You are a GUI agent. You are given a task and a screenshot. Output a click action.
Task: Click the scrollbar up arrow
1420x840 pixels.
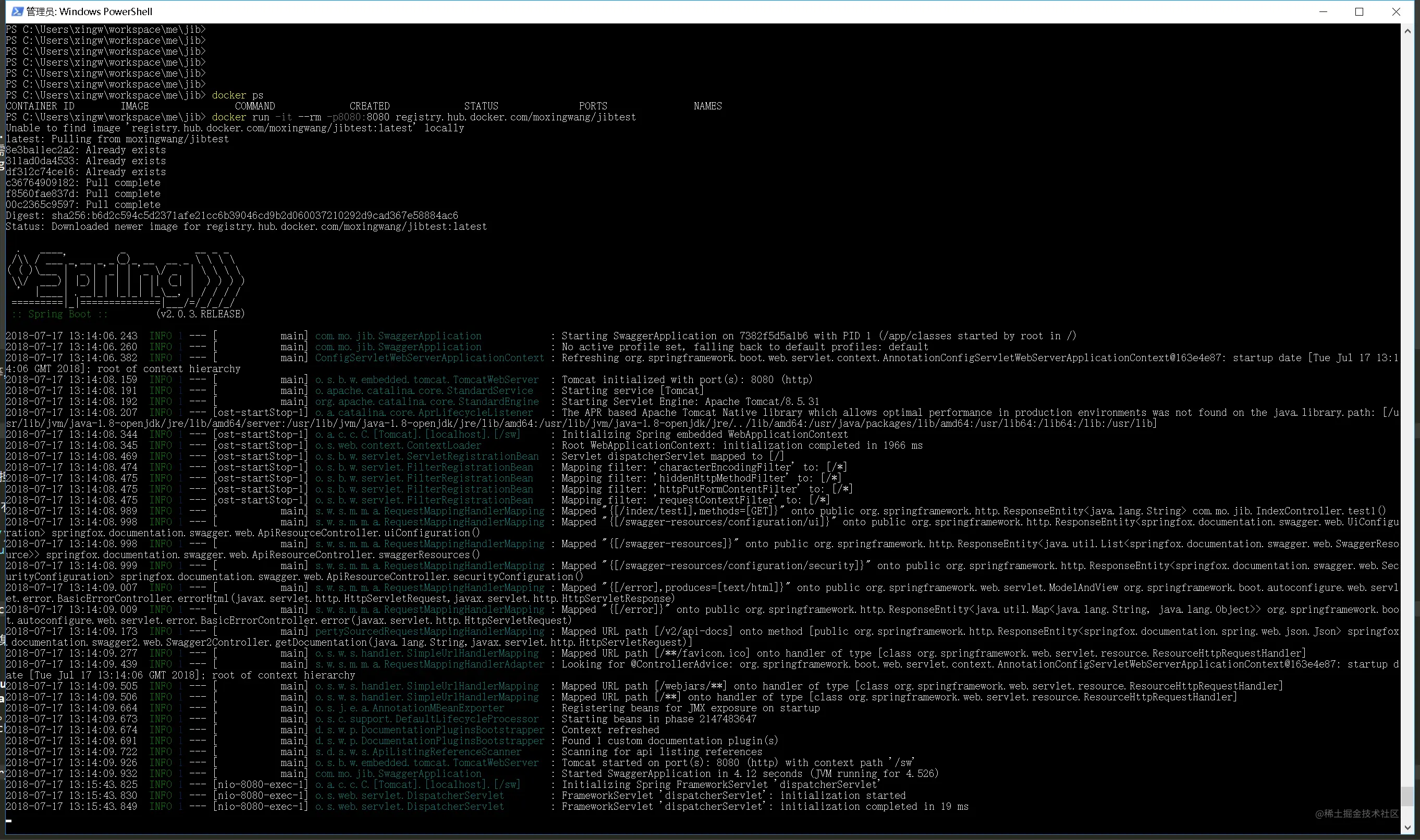[1407, 31]
